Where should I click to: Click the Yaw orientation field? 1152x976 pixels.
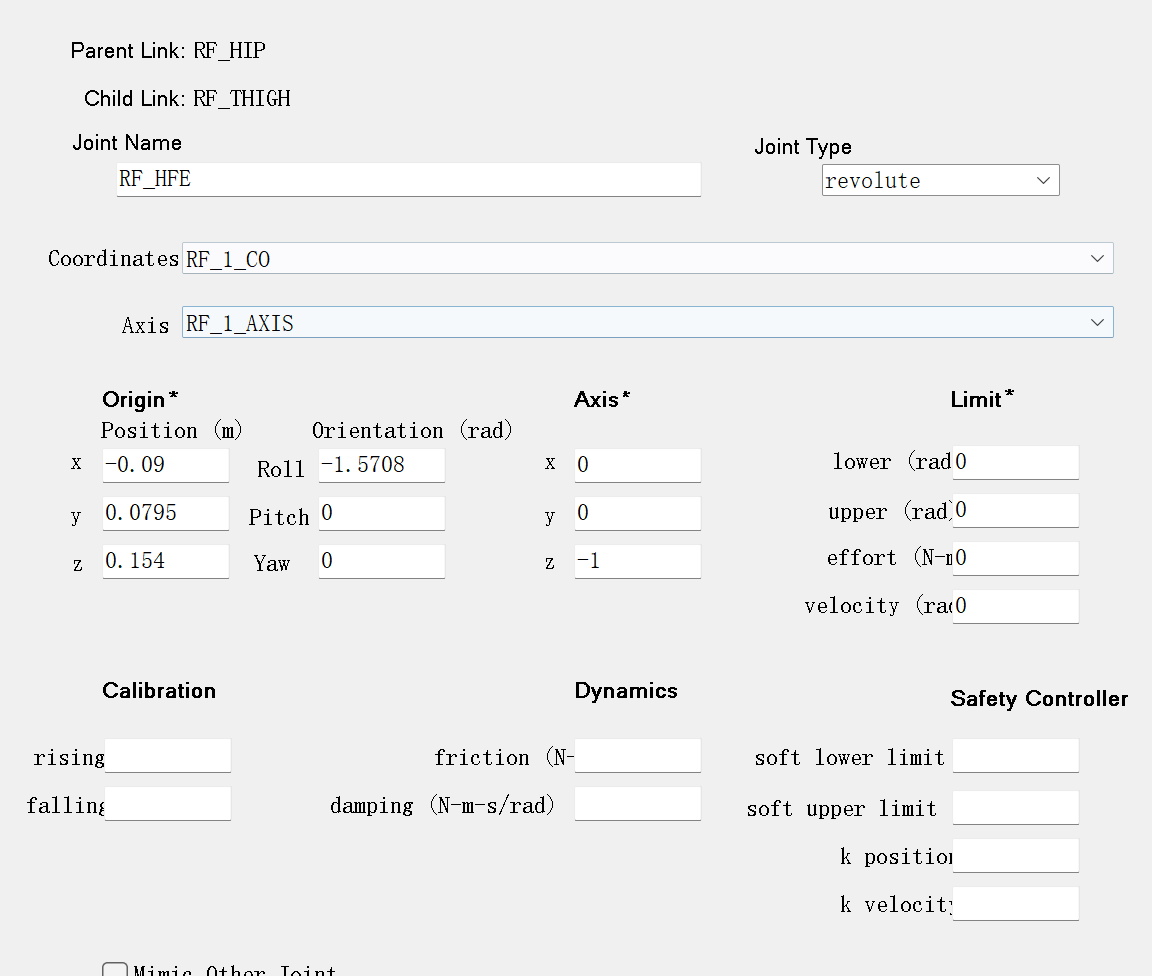pos(381,561)
